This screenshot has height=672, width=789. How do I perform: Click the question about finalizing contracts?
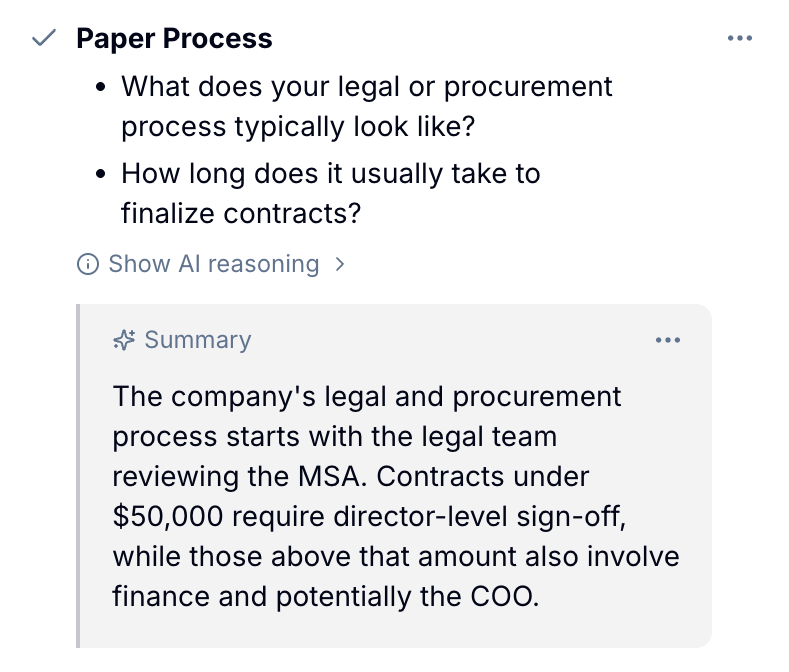331,193
